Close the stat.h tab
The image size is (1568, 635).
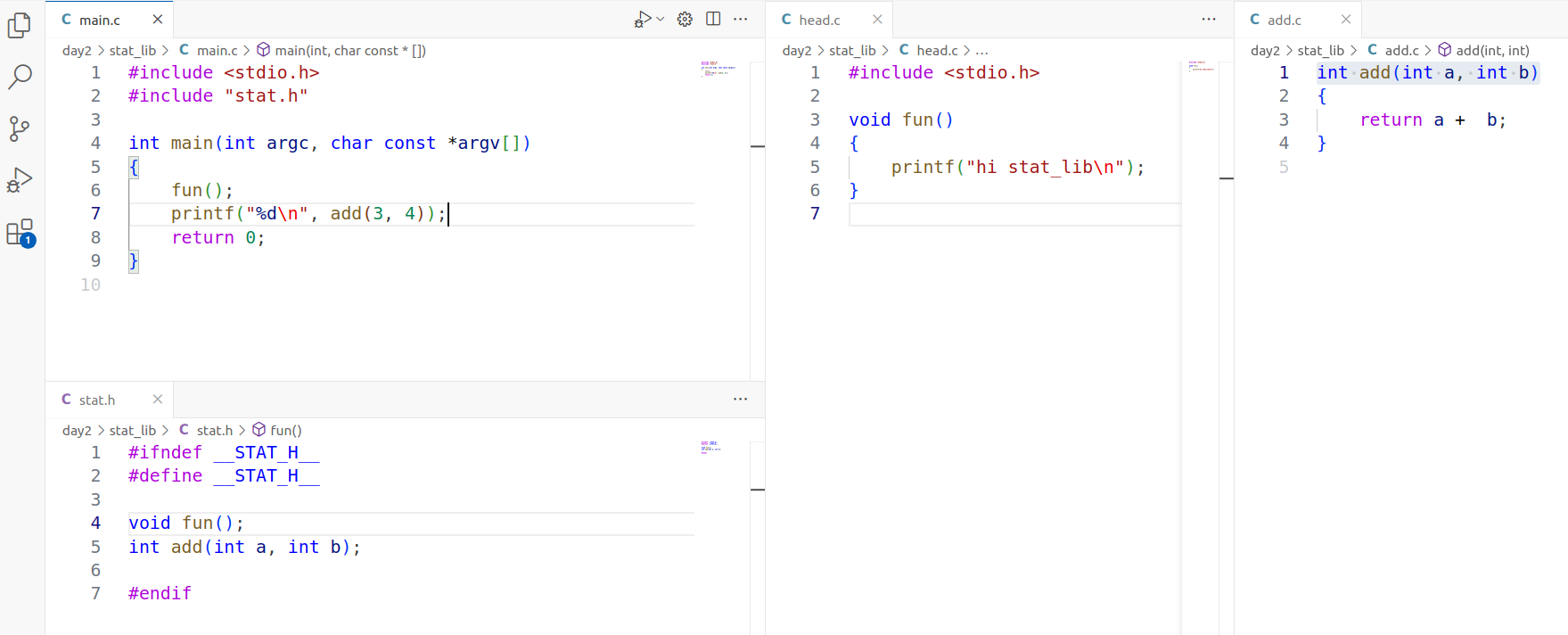point(158,400)
